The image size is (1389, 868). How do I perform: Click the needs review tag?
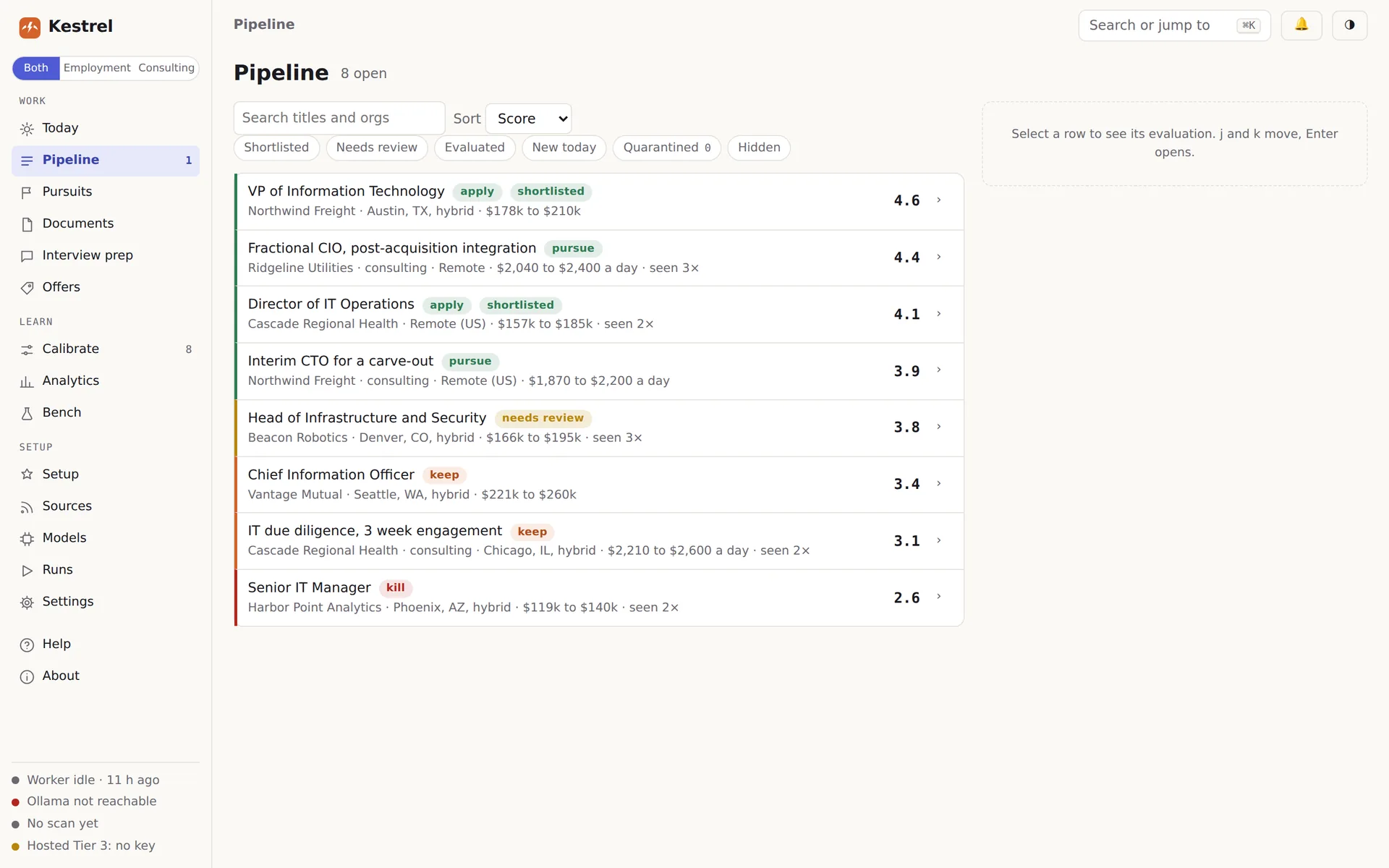point(543,418)
